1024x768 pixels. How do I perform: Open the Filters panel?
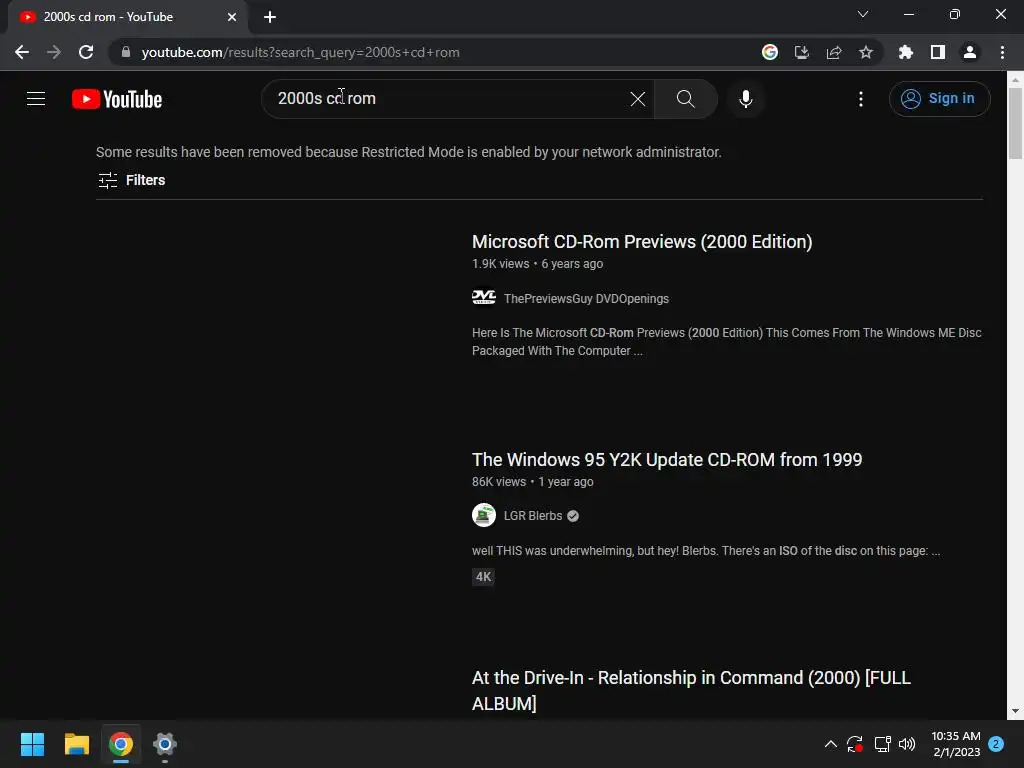(x=131, y=180)
